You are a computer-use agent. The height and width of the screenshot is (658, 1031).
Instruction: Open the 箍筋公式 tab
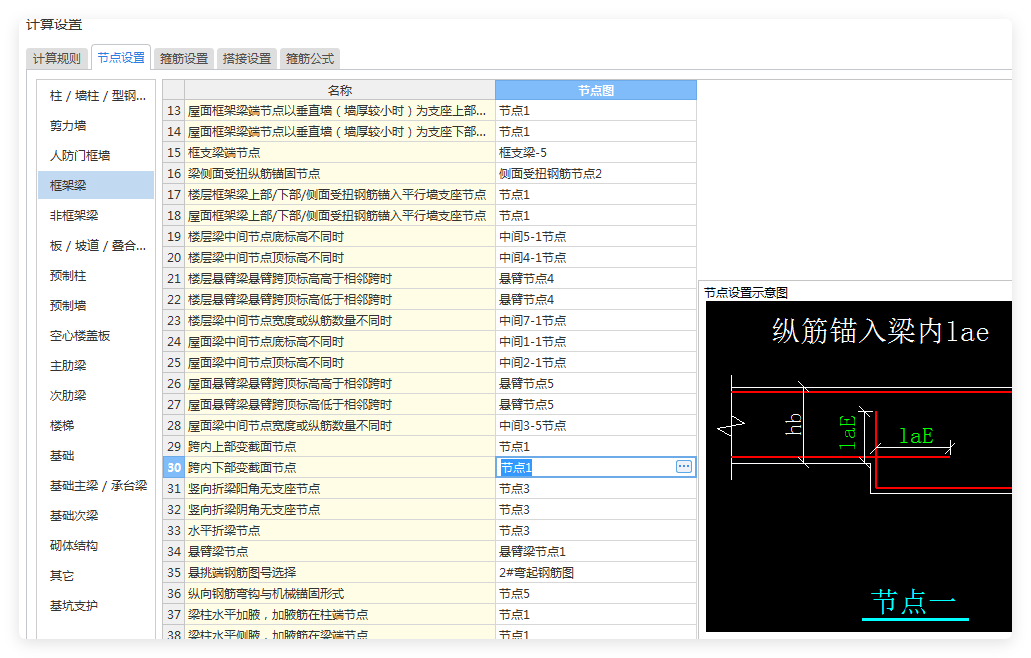tap(310, 59)
